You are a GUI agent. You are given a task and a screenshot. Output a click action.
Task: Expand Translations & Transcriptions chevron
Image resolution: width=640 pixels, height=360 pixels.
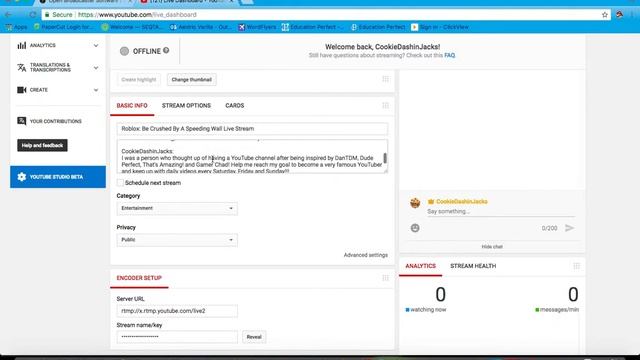96,68
